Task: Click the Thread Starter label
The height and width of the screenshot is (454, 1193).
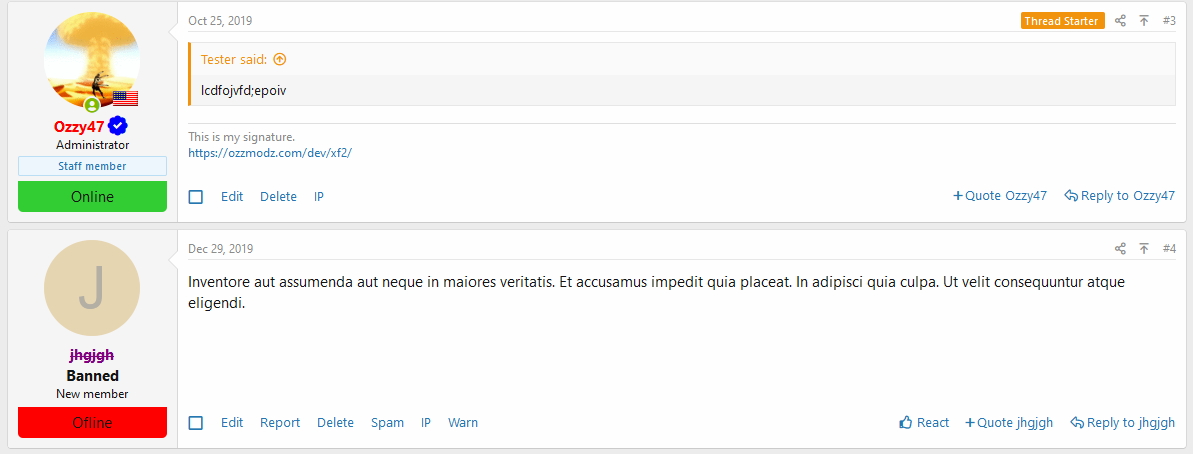Action: pos(1062,21)
